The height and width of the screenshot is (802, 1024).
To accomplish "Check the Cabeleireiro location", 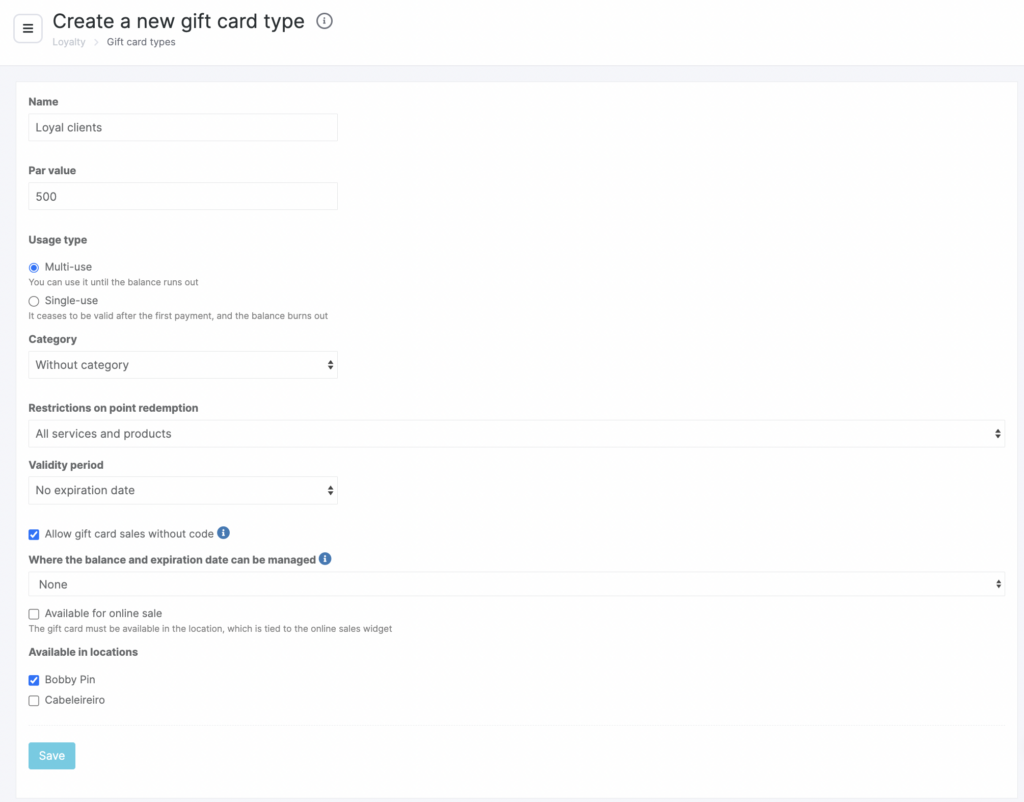I will [34, 701].
